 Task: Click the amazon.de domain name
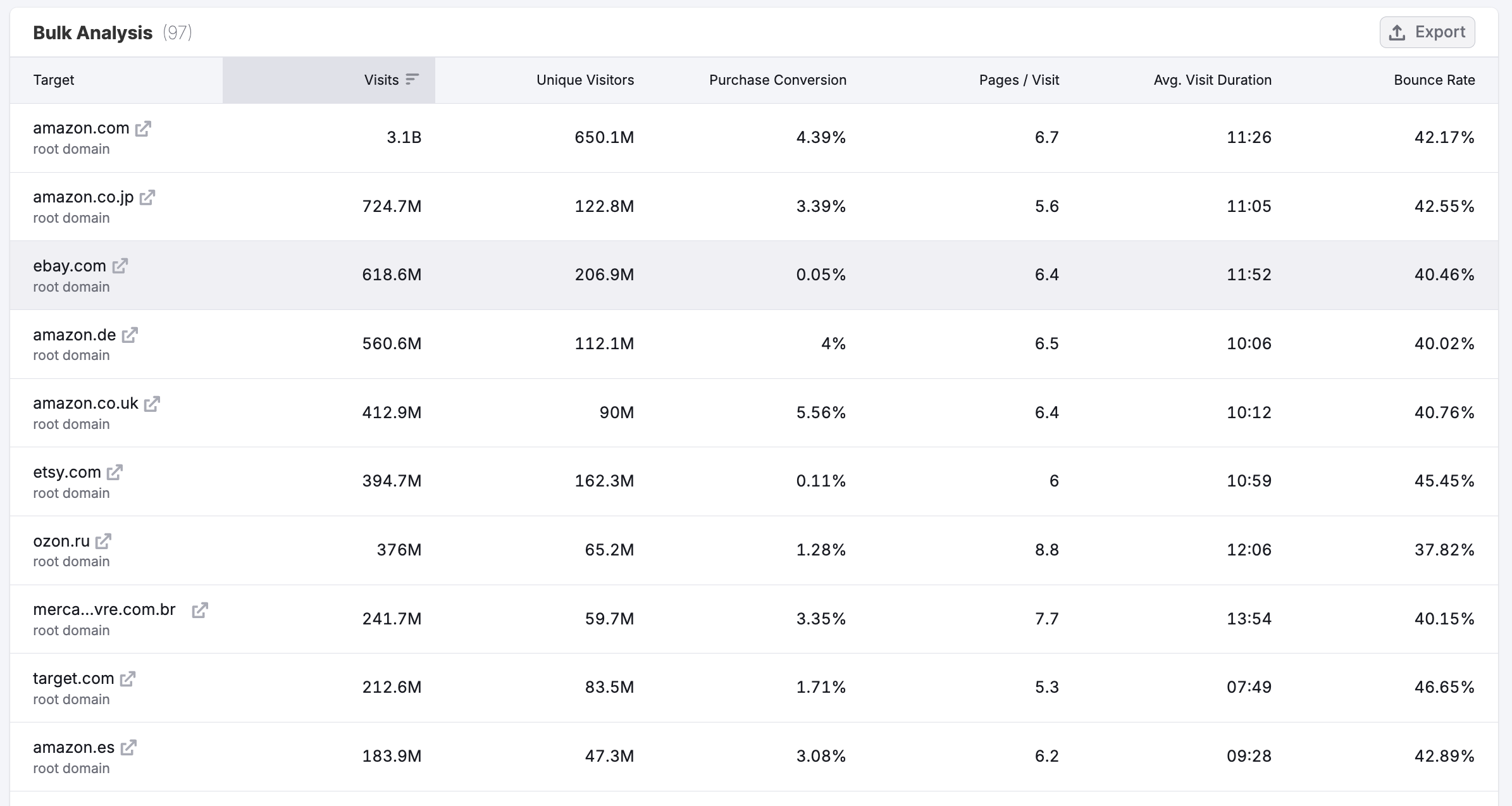[x=75, y=335]
